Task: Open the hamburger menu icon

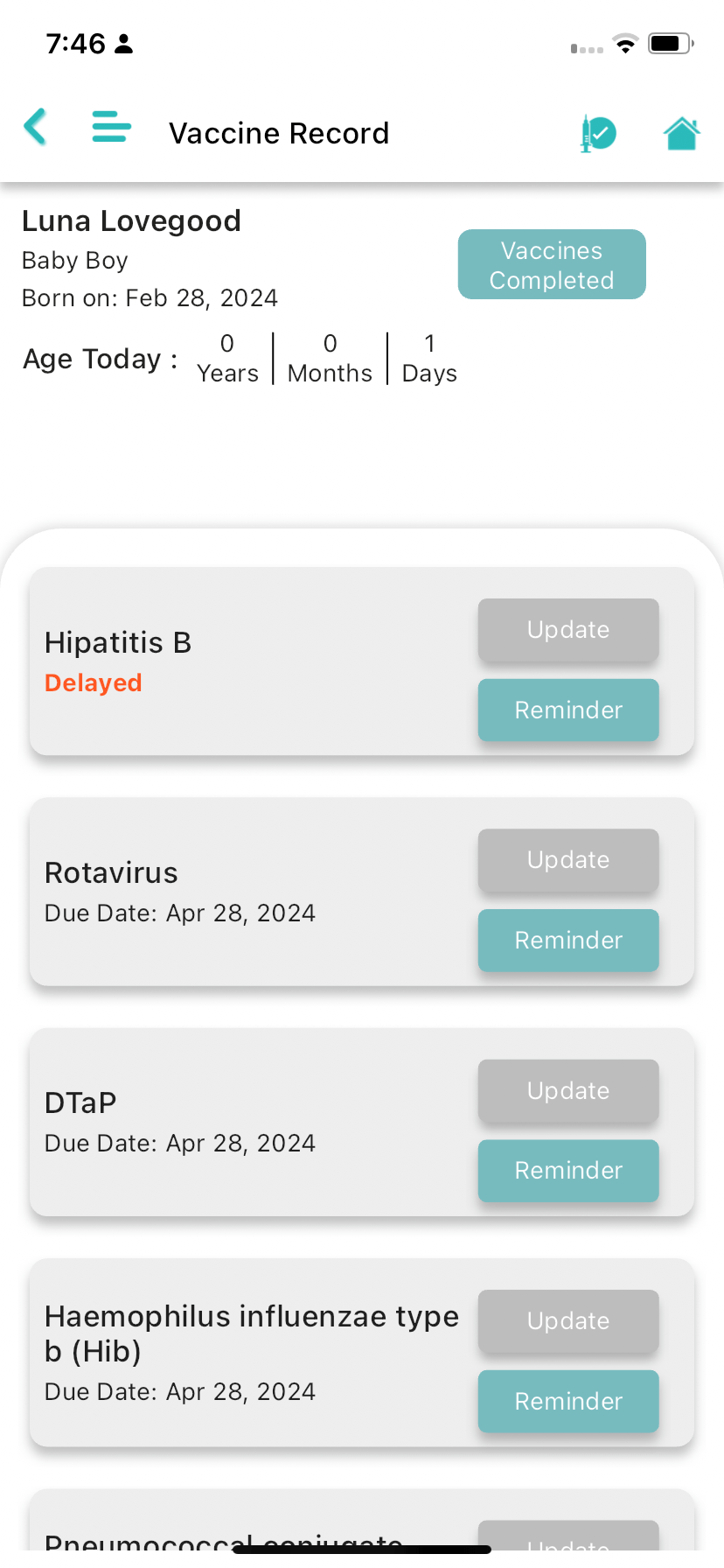Action: [x=112, y=127]
